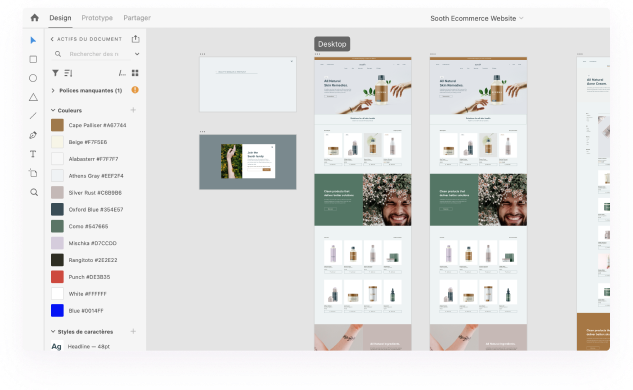Switch to the Prototype tab
This screenshot has width=633, height=390.
coord(97,18)
